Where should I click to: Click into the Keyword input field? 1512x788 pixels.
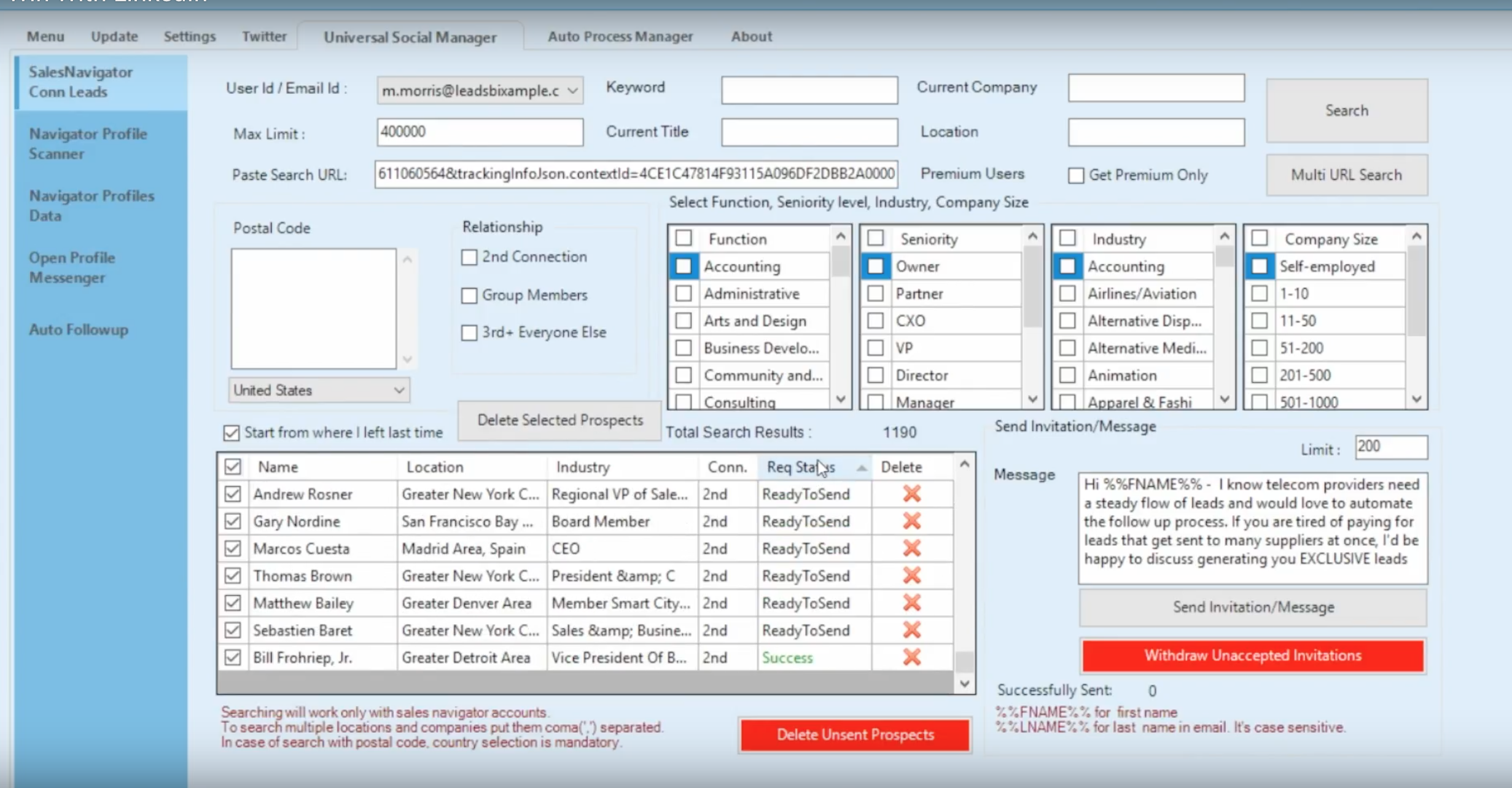coord(809,90)
